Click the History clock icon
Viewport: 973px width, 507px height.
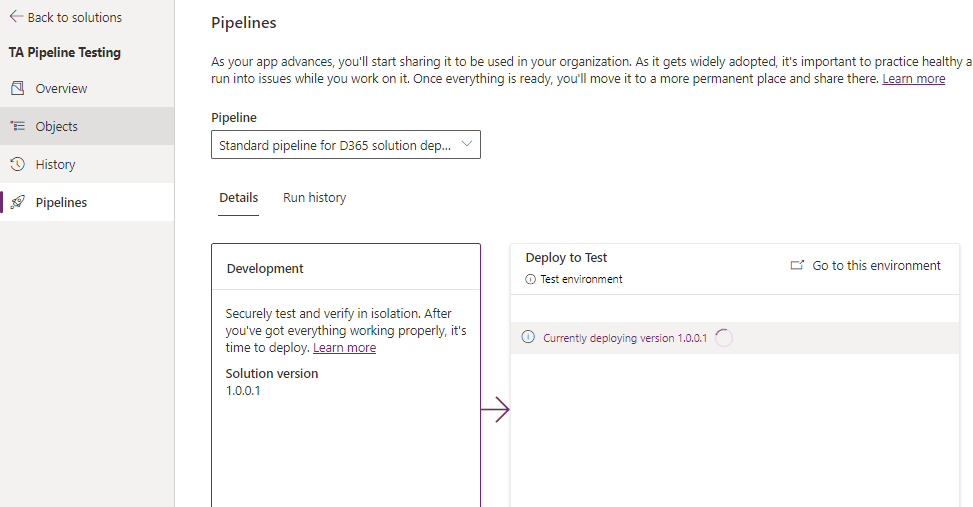coord(17,164)
